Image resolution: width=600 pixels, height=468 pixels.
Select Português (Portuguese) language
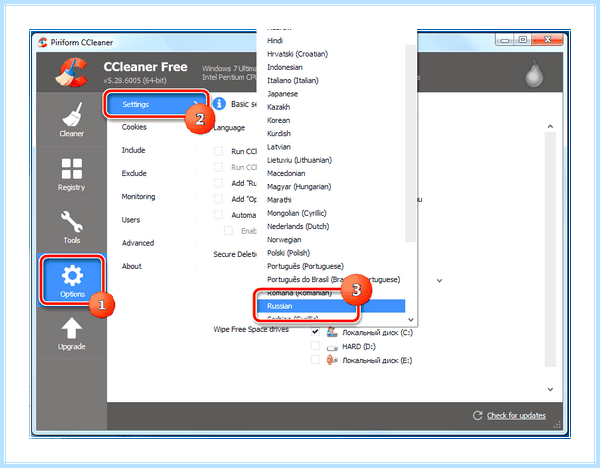(x=305, y=266)
